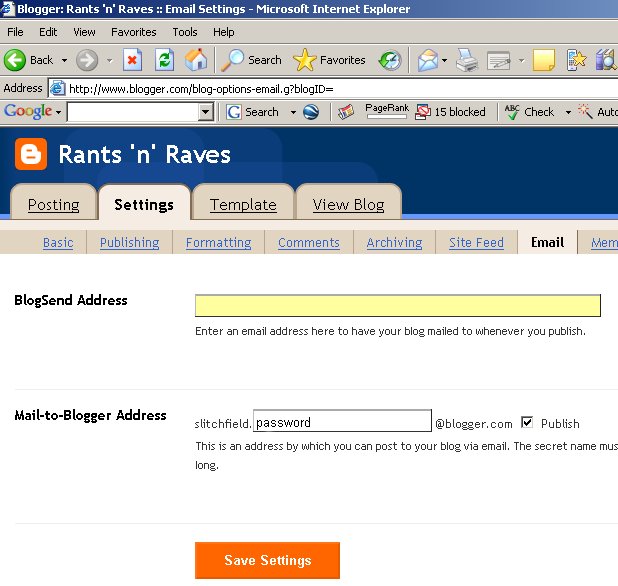Run the ABC spell Check button
Viewport: 618px width, 586px height.
(x=529, y=112)
